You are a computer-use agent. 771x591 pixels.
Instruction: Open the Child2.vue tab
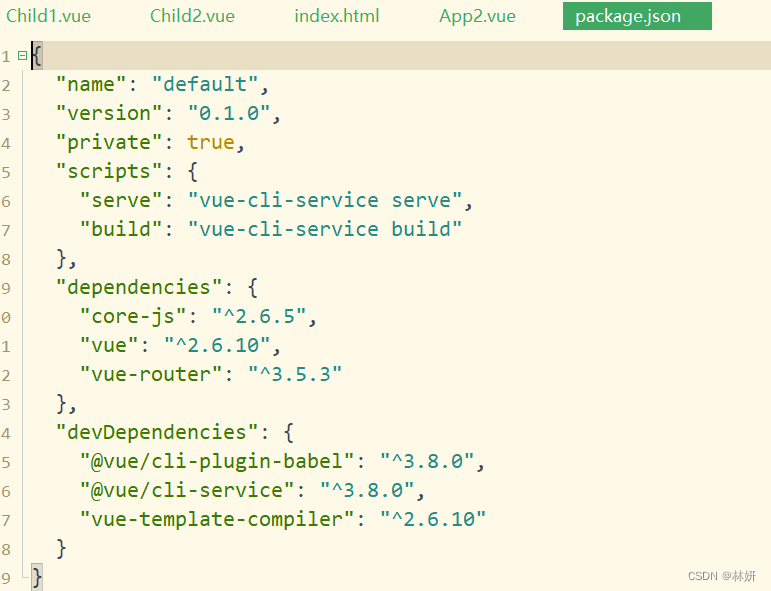click(x=192, y=16)
